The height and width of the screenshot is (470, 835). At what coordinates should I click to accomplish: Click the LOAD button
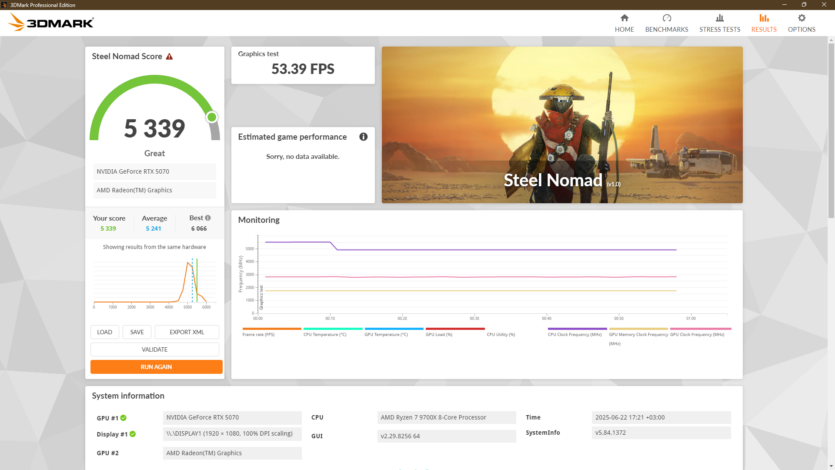[104, 332]
